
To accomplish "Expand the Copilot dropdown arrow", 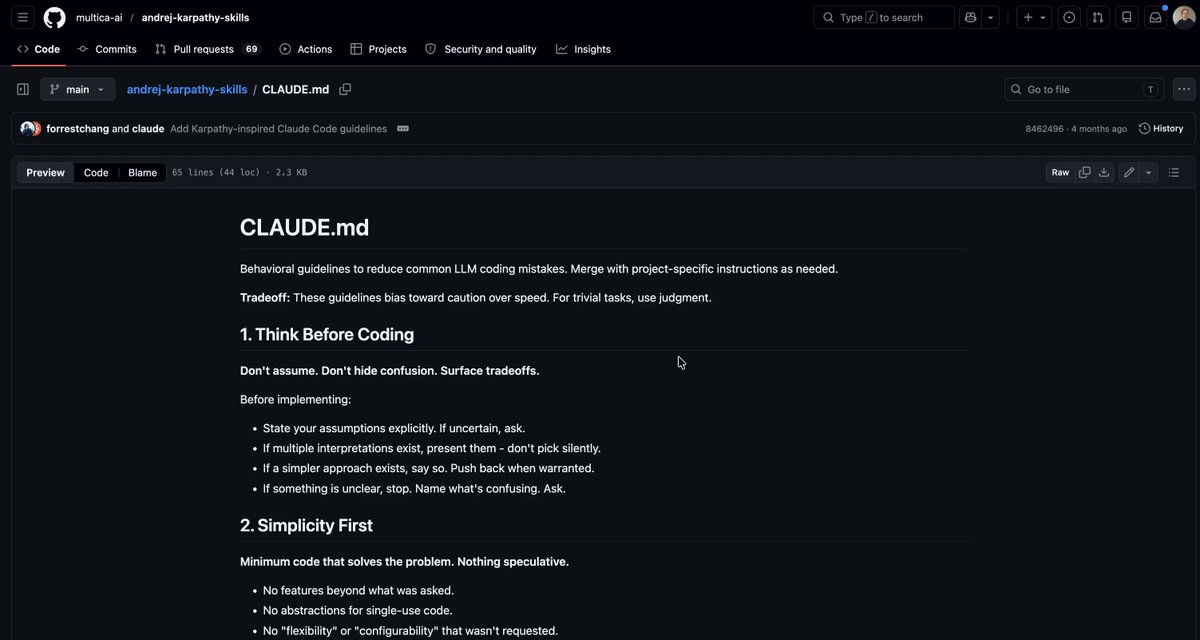I will [990, 17].
